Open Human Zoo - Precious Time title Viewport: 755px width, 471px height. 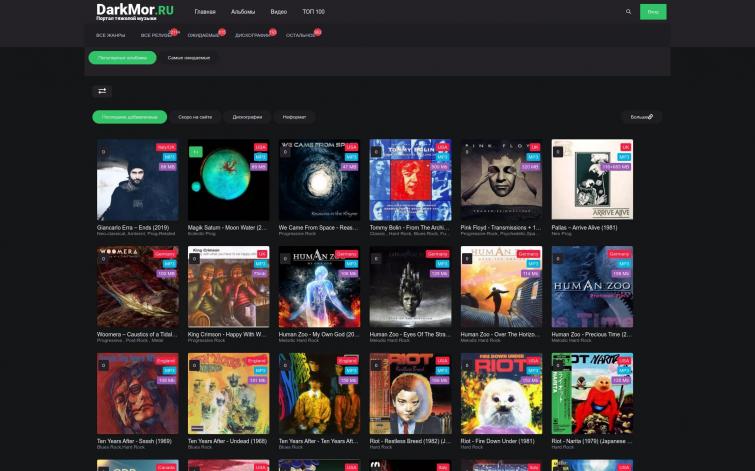click(592, 334)
